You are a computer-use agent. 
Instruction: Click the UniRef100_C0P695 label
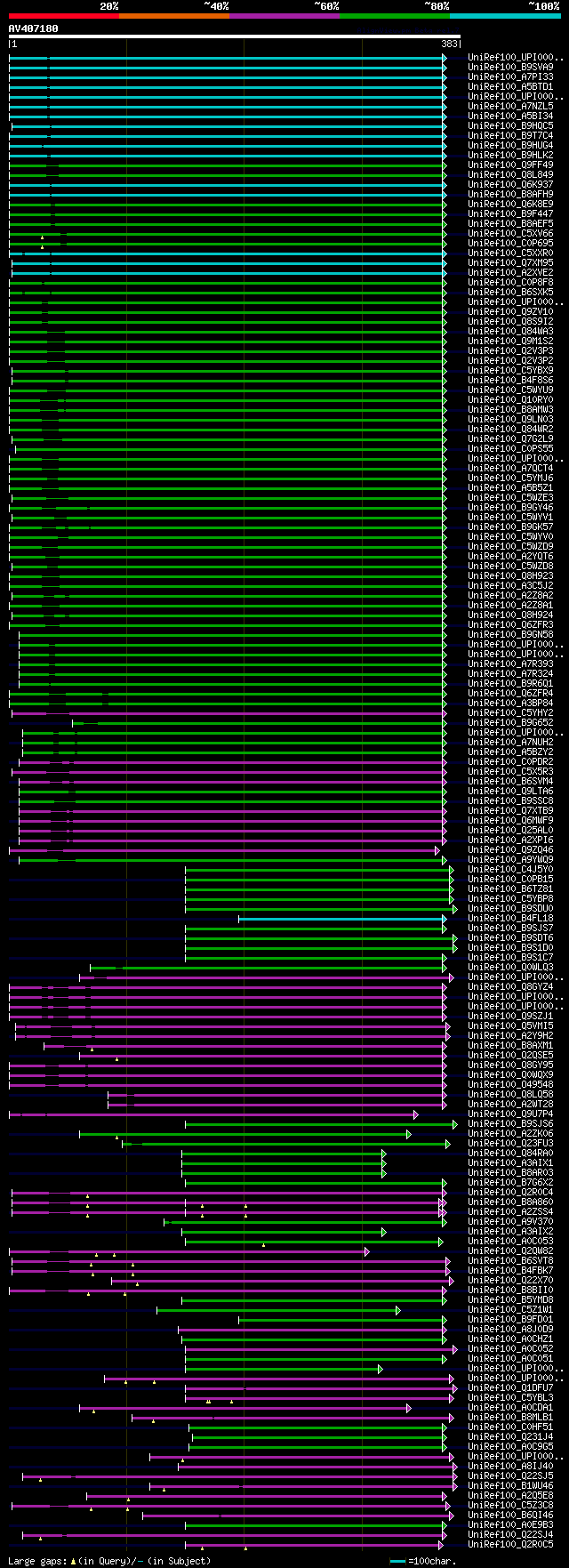510,243
